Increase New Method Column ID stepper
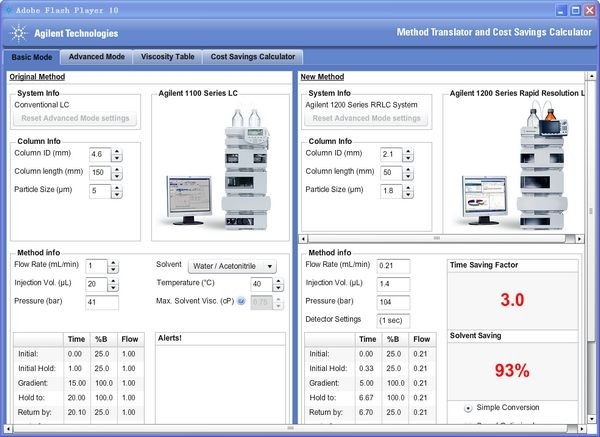Viewport: 600px width, 437px height. [x=408, y=152]
